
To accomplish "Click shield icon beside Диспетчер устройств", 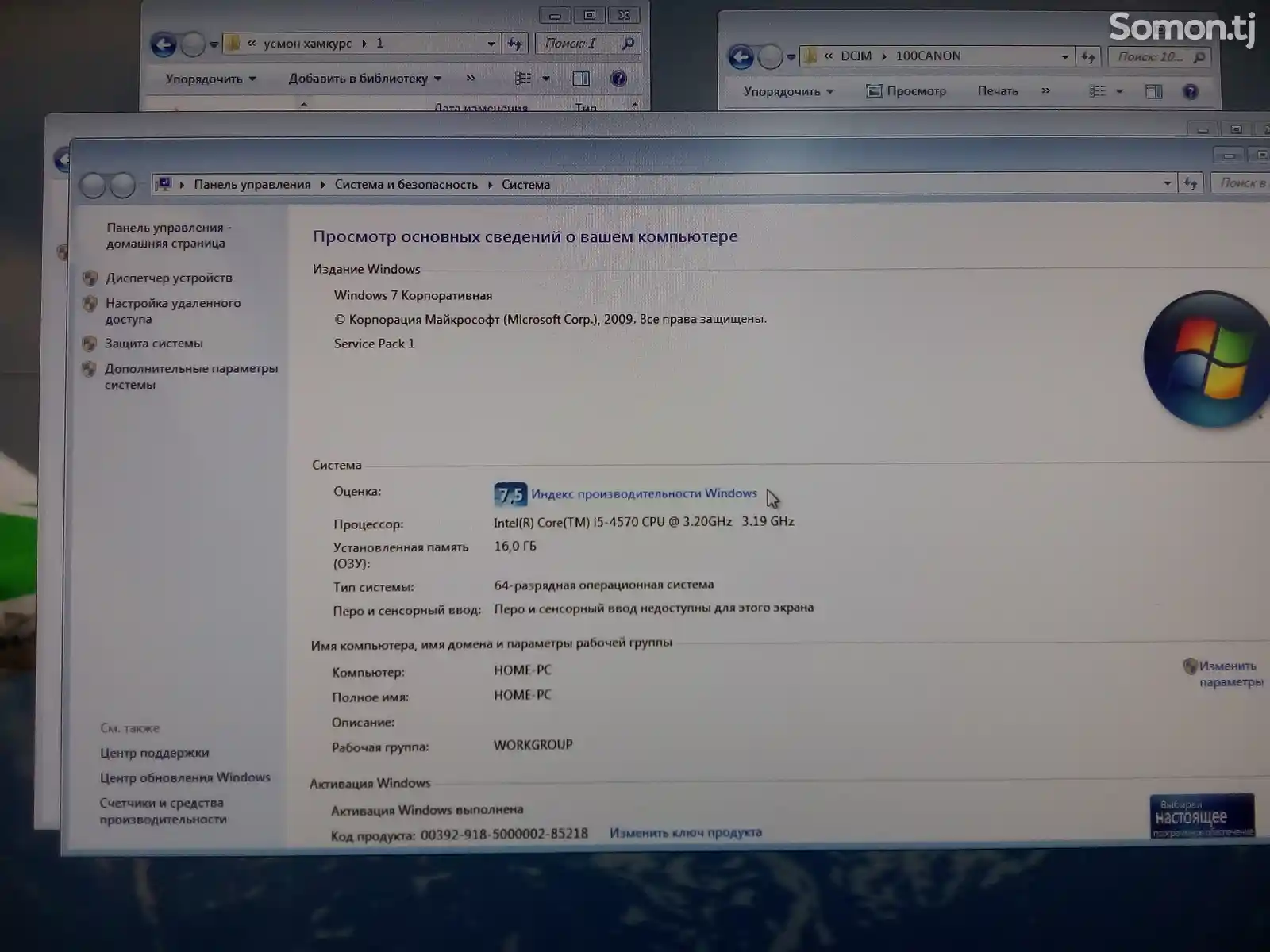I will [90, 278].
